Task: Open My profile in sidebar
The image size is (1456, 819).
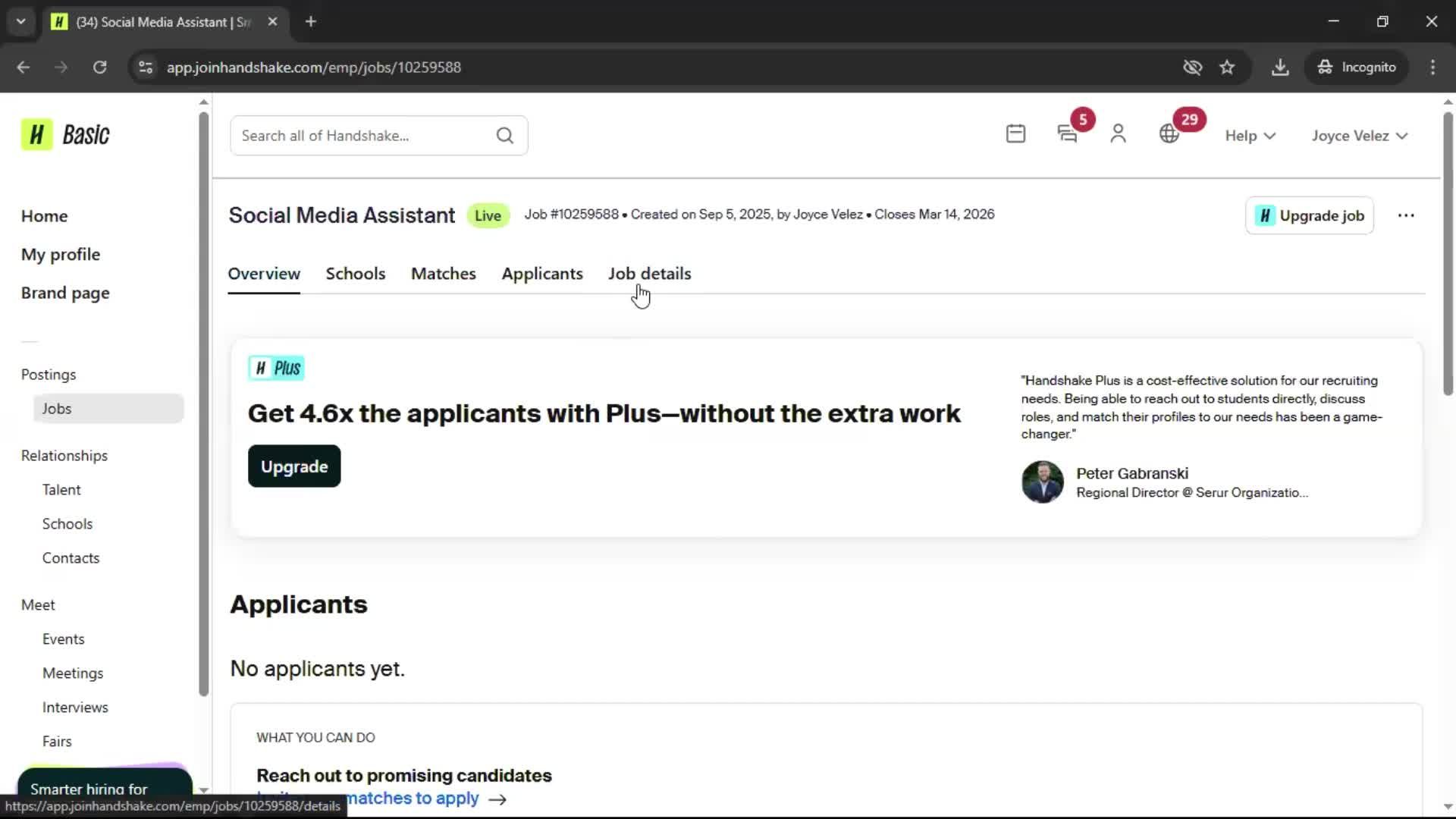Action: point(61,255)
